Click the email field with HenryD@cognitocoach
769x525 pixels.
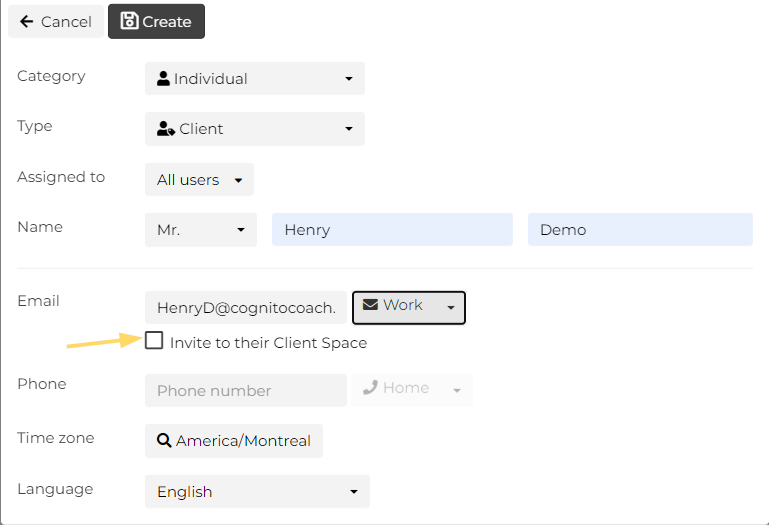[246, 308]
